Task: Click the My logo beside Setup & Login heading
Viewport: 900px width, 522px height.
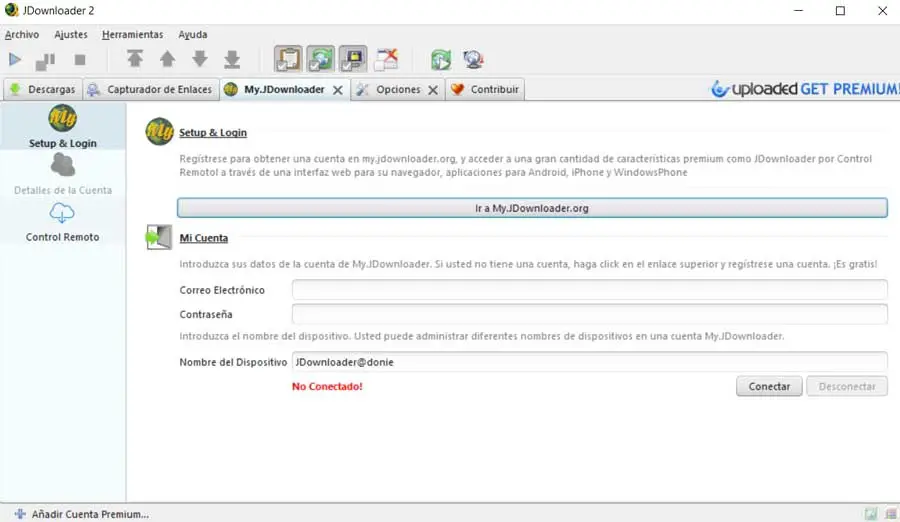Action: [x=159, y=132]
